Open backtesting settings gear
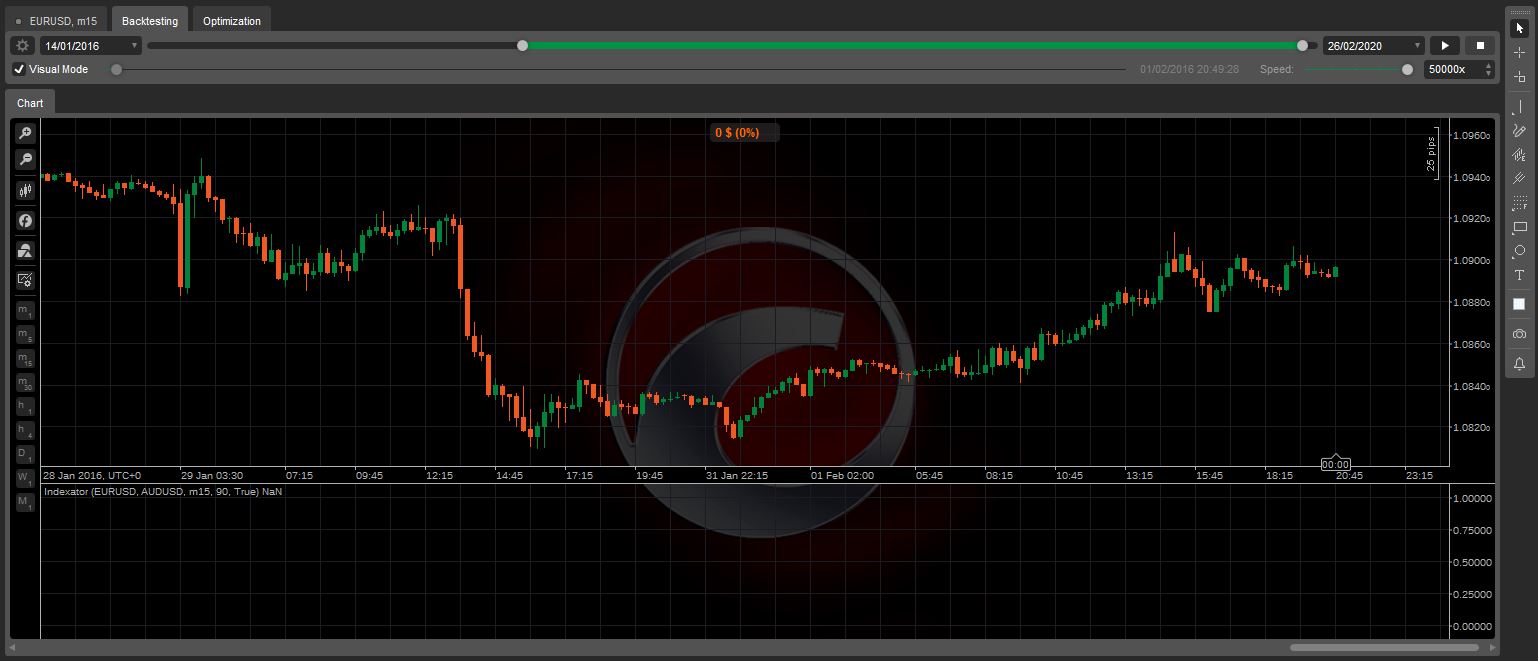 pos(23,45)
